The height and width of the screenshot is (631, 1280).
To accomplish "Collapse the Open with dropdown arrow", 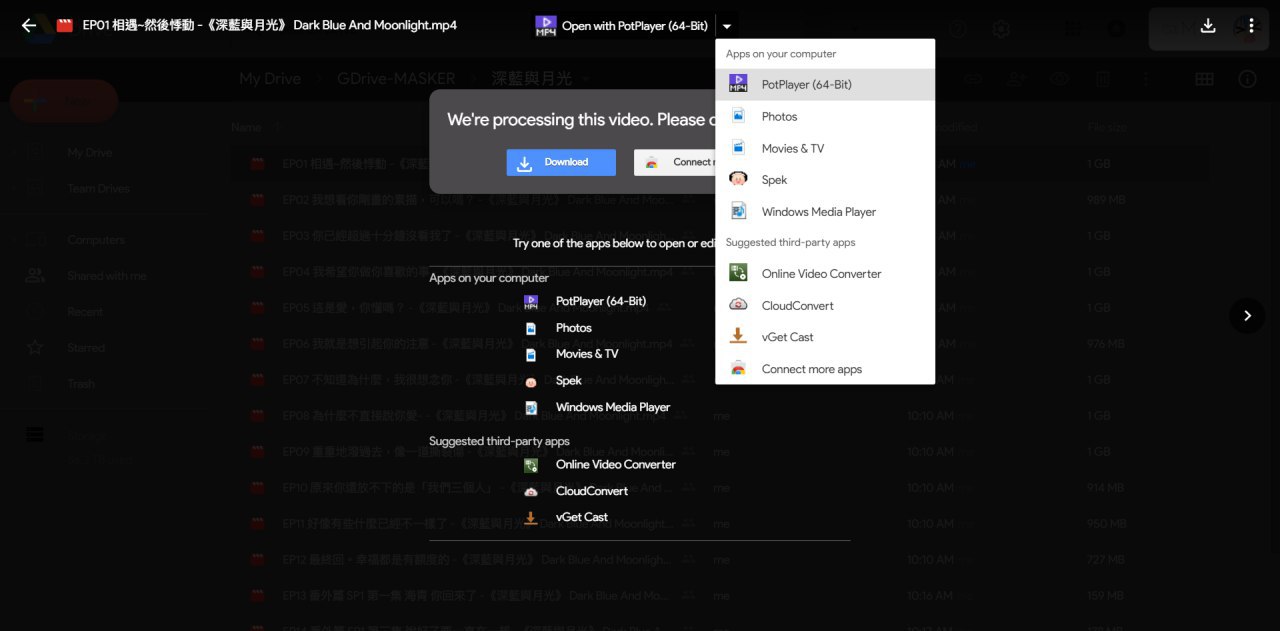I will [x=727, y=27].
